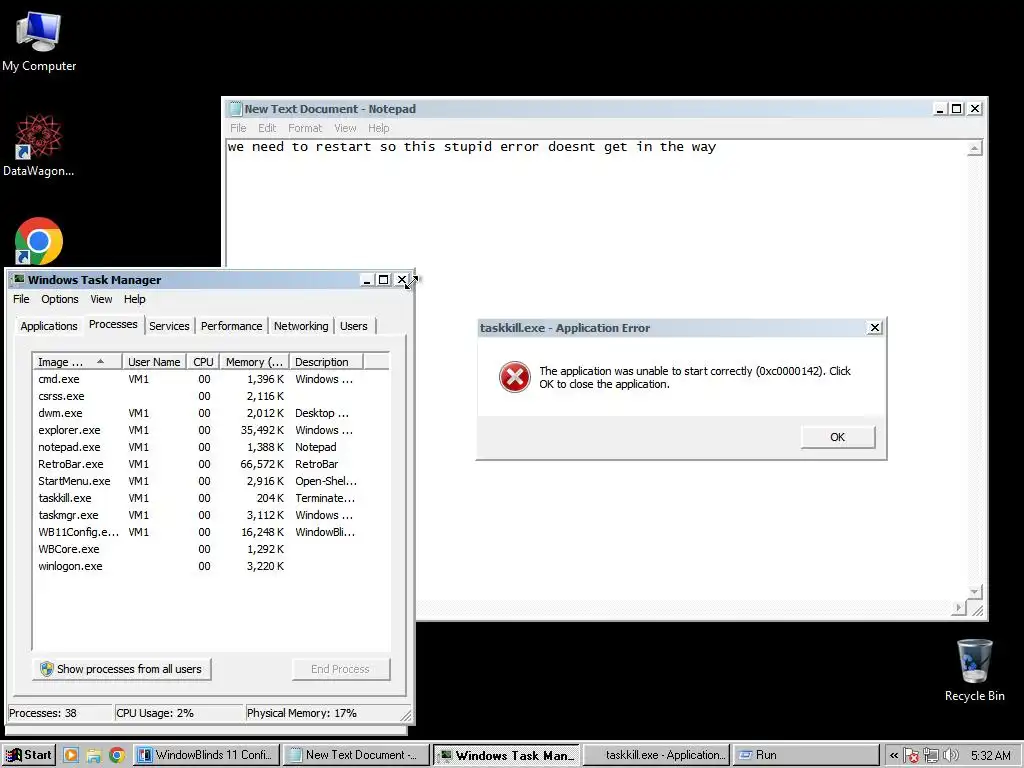This screenshot has width=1024, height=768.
Task: Click the shield icon on Show processes button
Action: [x=46, y=669]
